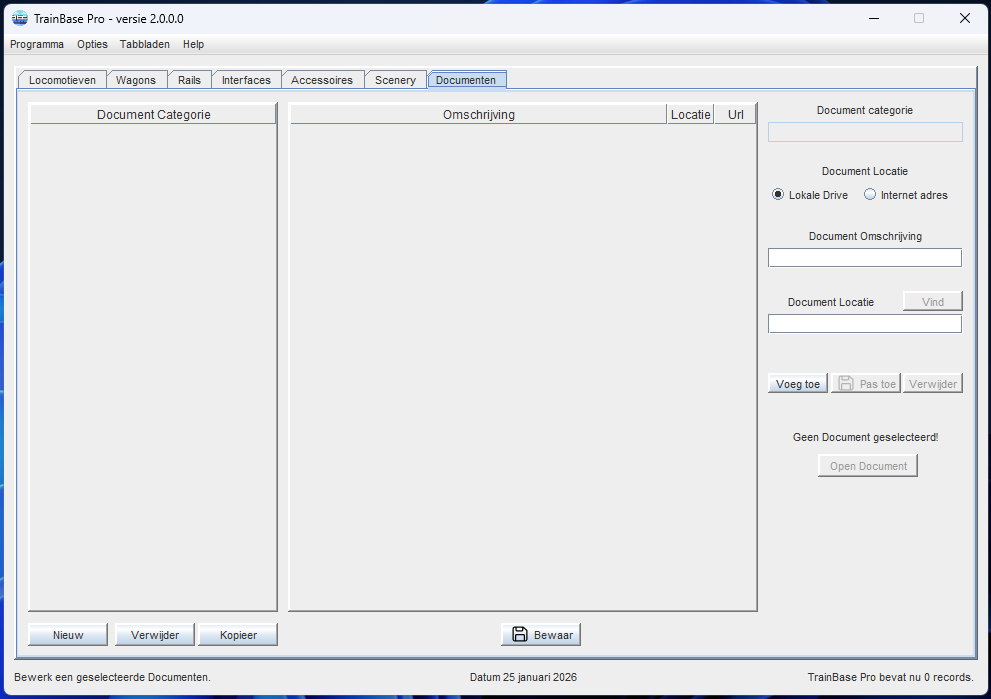Focus the Document Locatie path field
This screenshot has height=699, width=991.
(x=864, y=324)
